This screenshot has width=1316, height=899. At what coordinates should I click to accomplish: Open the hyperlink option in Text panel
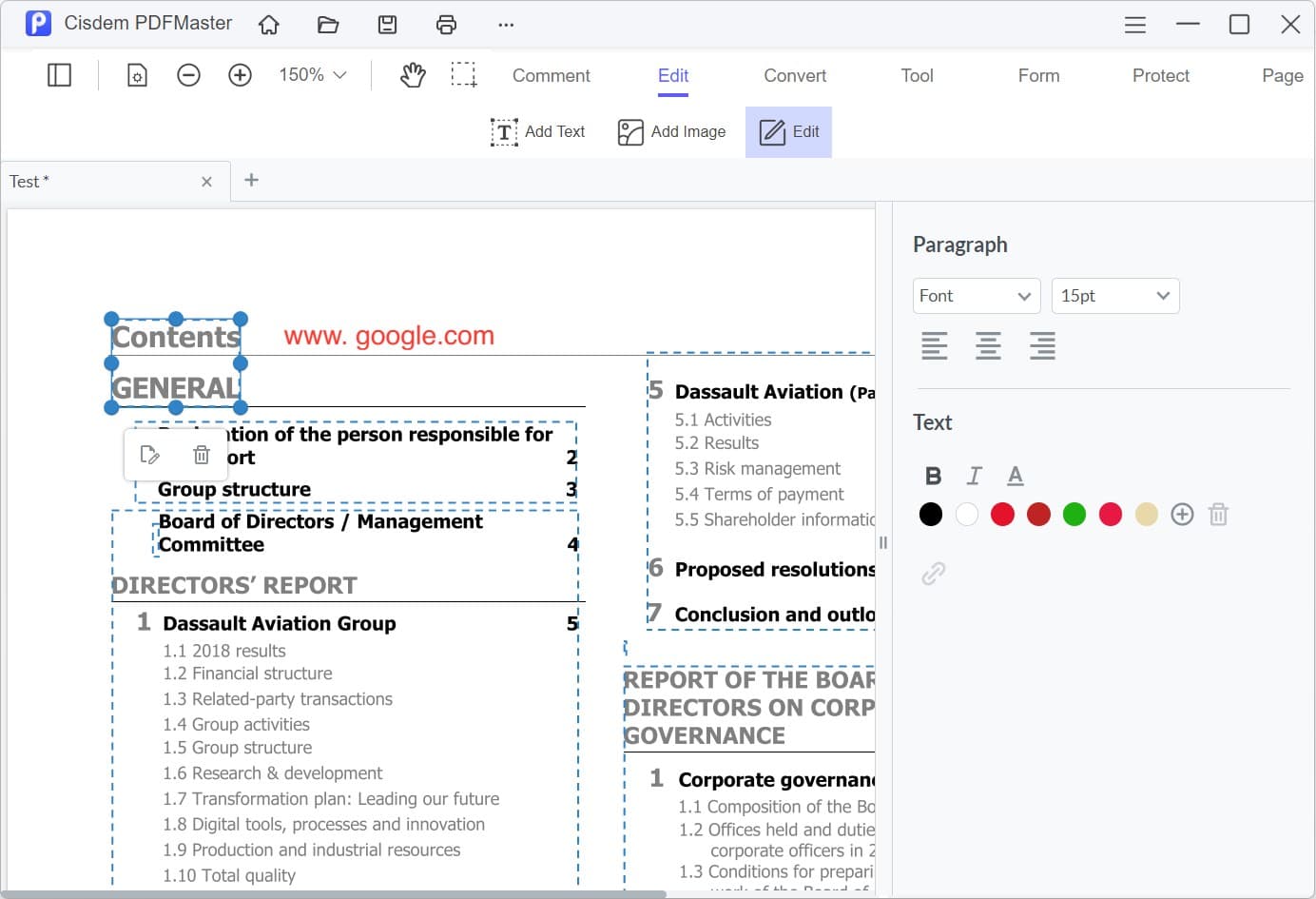(934, 572)
